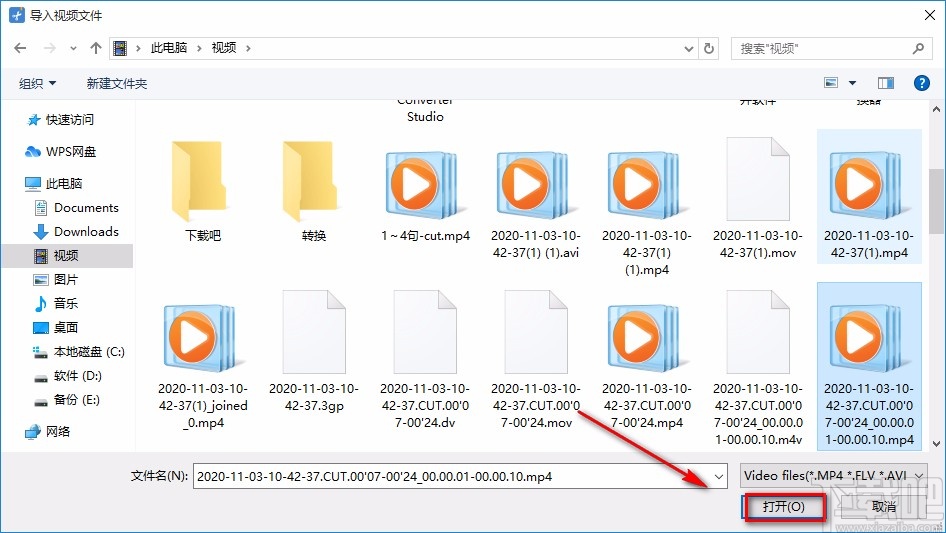Toggle the preview pane
Viewport: 946px width, 533px height.
(886, 83)
